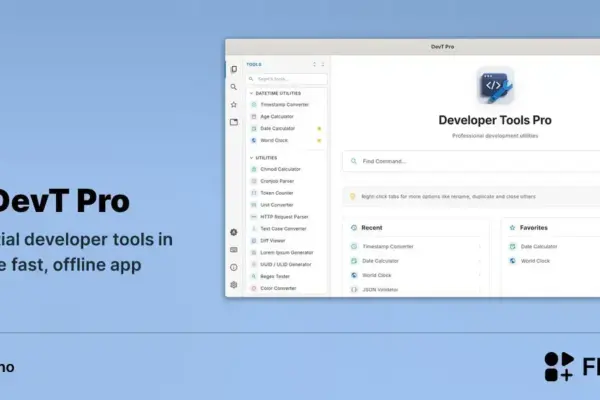Click the info icon in the activity bar

coord(234,267)
